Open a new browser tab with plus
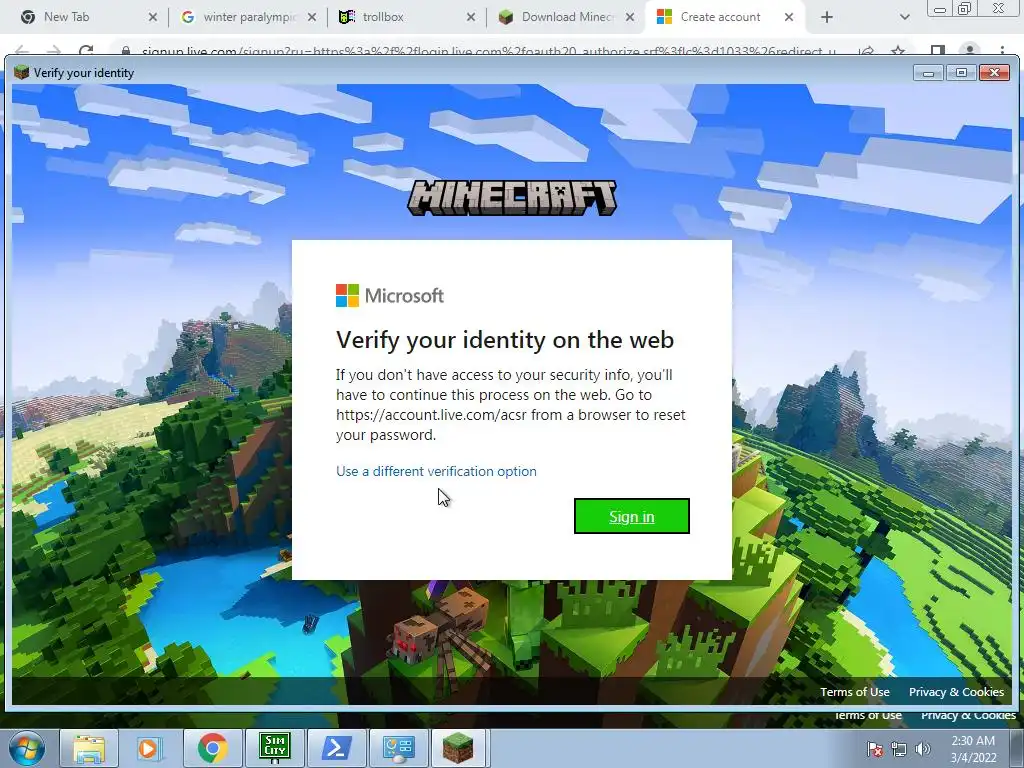The height and width of the screenshot is (768, 1024). [827, 17]
